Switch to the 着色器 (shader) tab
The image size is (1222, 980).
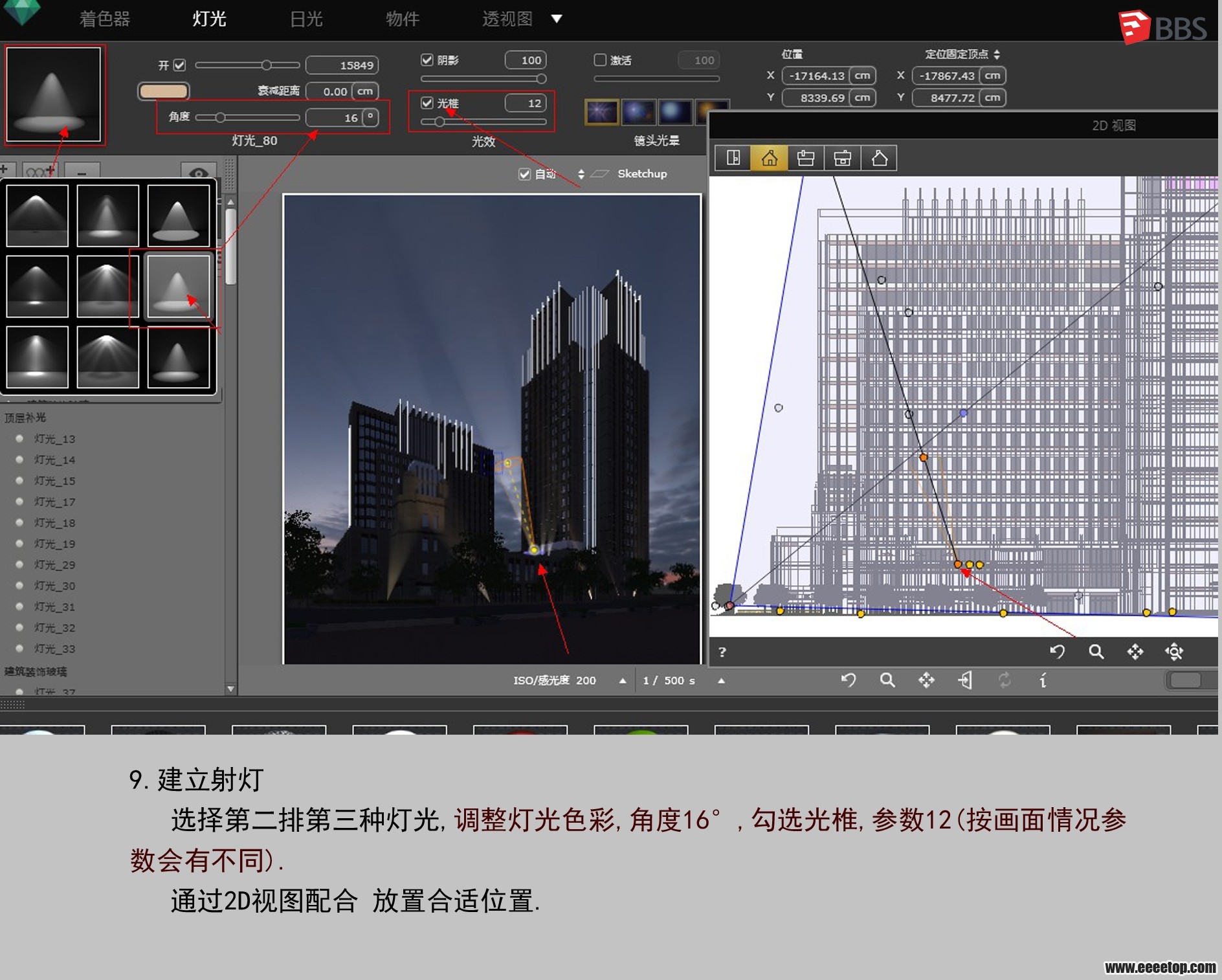coord(105,19)
